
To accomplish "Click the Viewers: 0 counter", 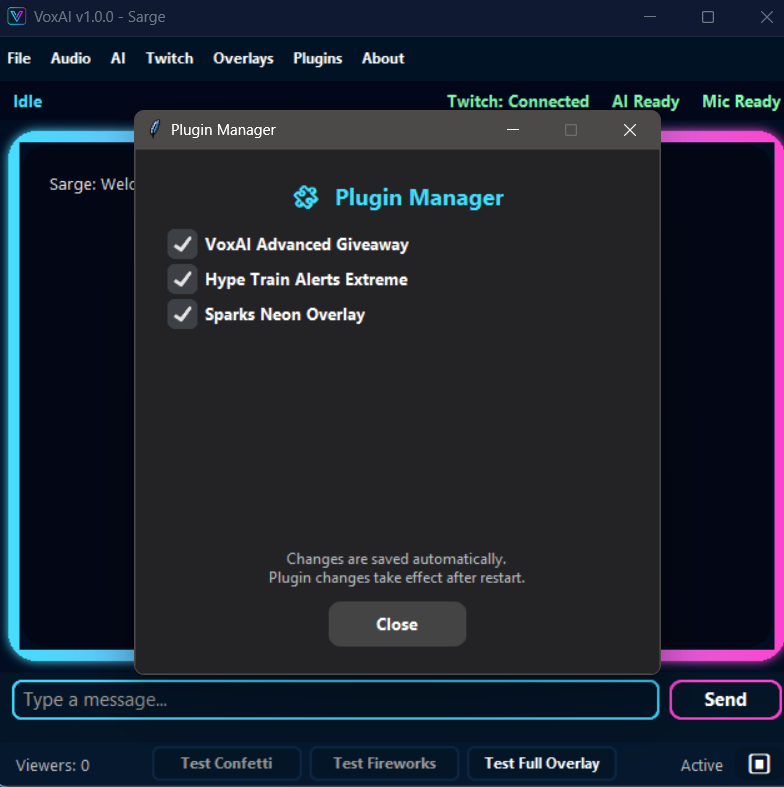I will [53, 765].
